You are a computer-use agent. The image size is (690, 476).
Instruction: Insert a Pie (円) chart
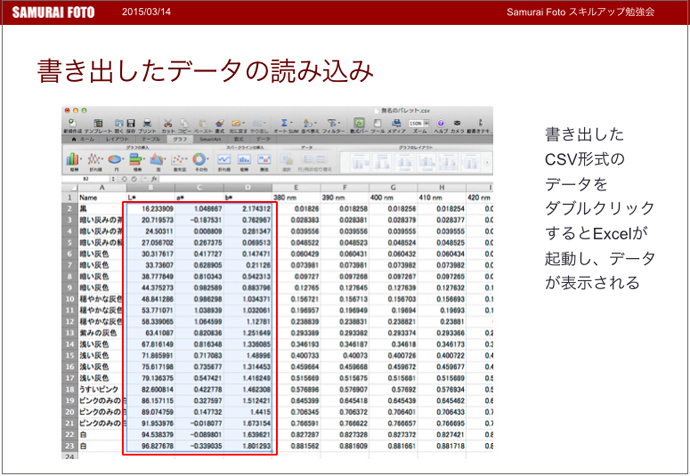coord(114,159)
